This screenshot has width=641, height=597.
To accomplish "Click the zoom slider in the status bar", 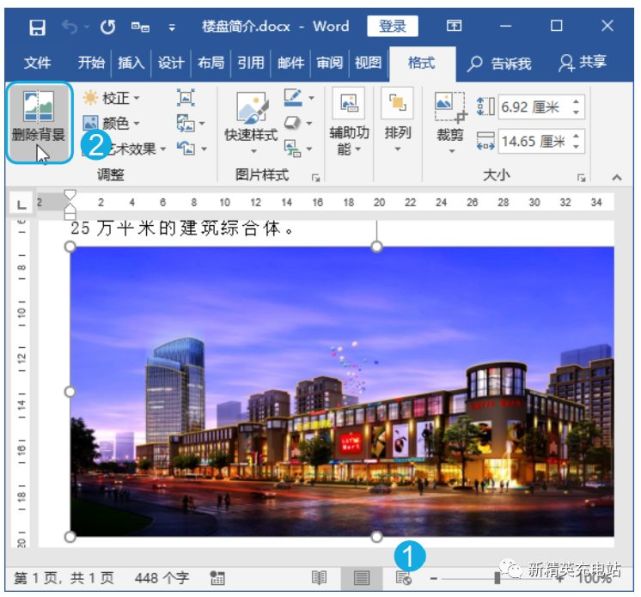I will [x=497, y=578].
